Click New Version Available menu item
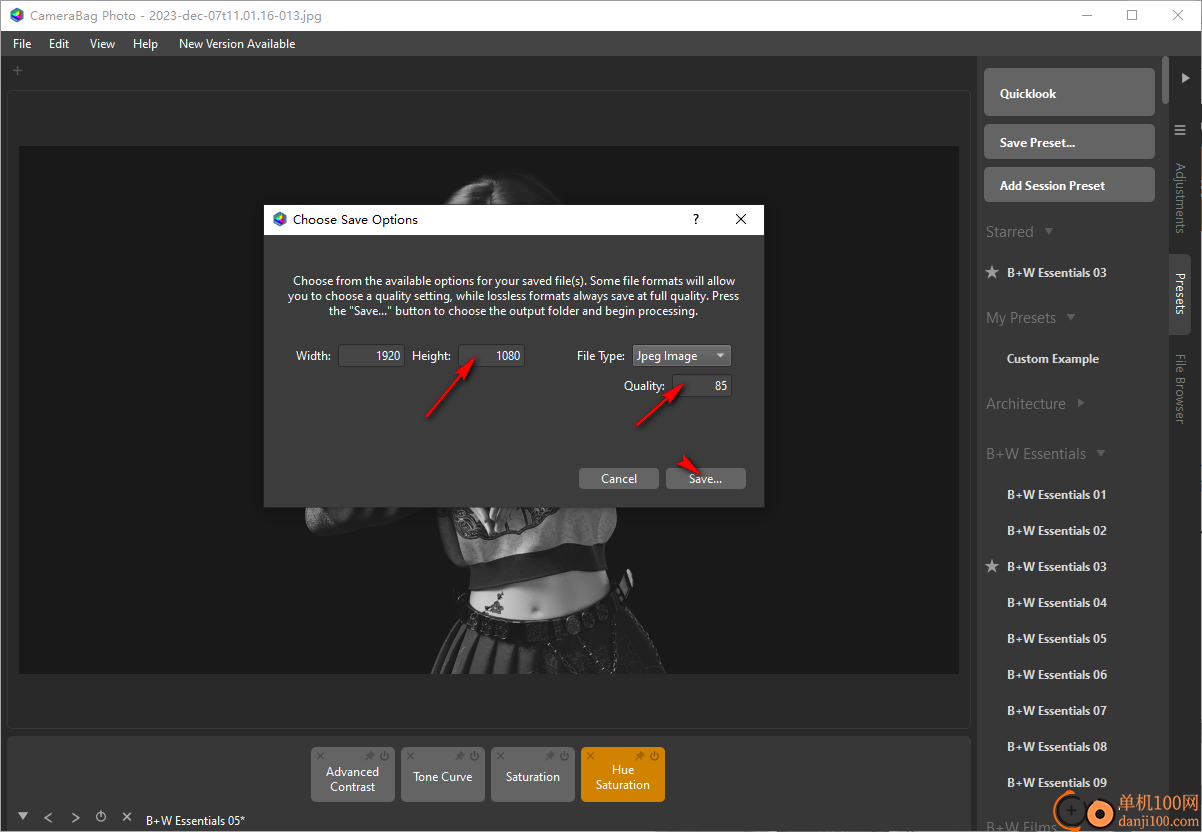The image size is (1202, 832). [x=237, y=44]
